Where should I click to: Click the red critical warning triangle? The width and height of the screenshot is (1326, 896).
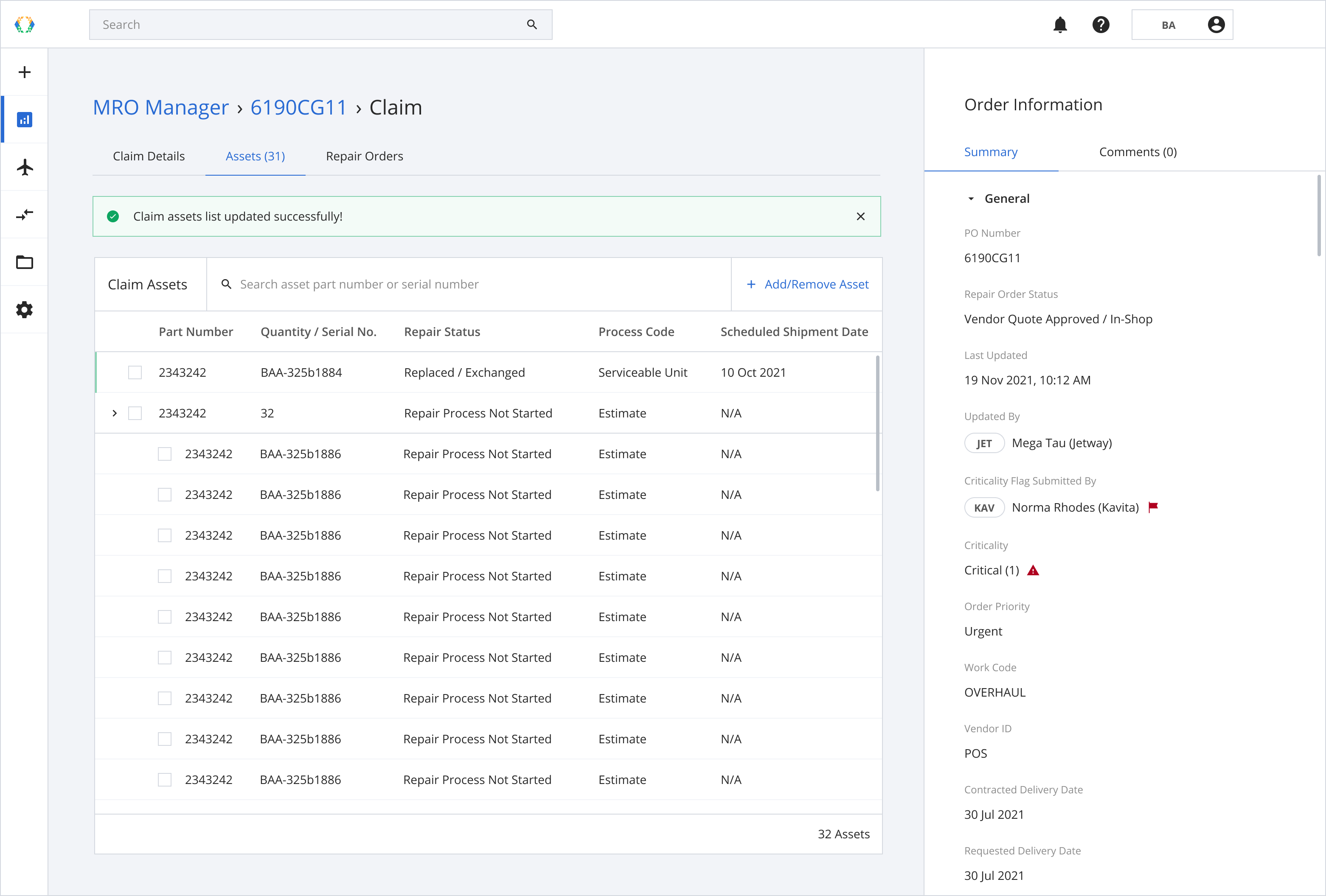(1033, 570)
